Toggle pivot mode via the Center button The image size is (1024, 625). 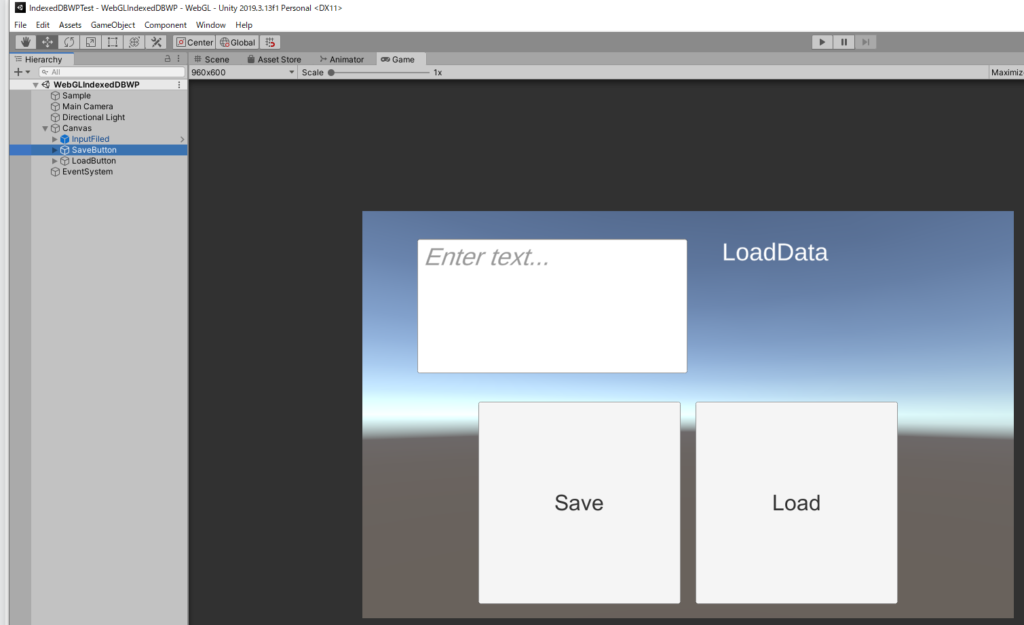tap(193, 42)
